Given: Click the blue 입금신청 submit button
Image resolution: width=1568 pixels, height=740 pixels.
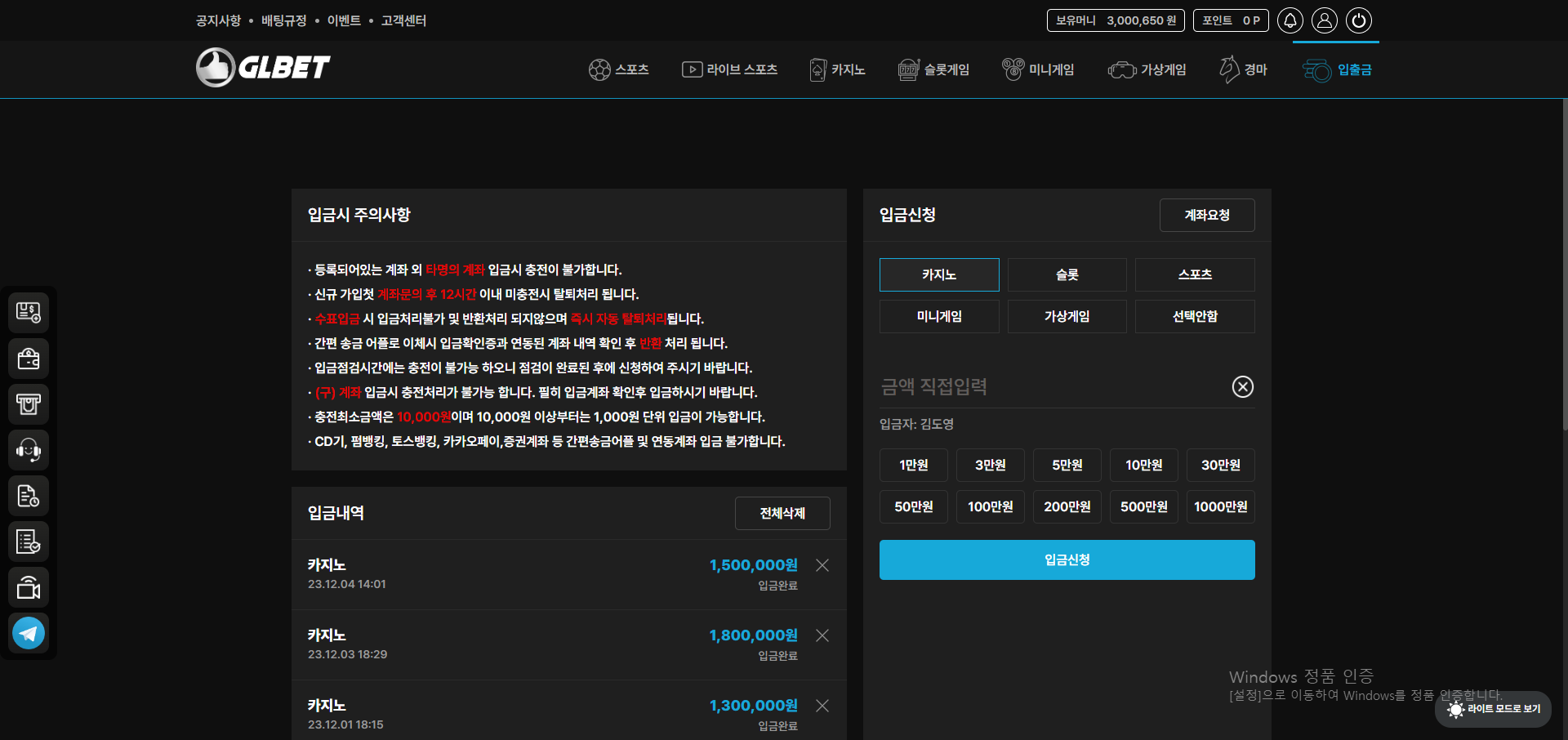Looking at the screenshot, I should pos(1067,560).
